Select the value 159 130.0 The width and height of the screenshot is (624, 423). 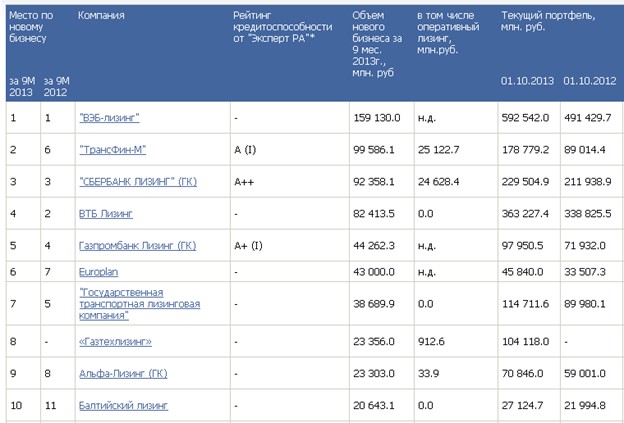pos(376,118)
